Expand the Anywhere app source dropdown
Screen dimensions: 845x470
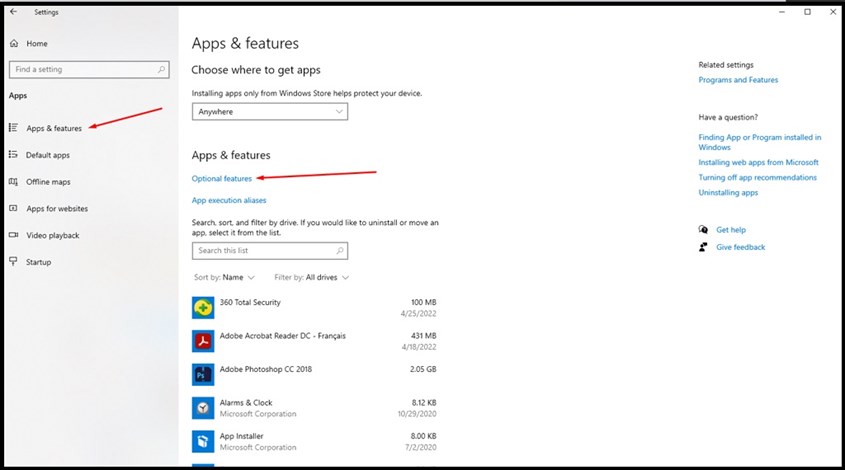click(269, 112)
